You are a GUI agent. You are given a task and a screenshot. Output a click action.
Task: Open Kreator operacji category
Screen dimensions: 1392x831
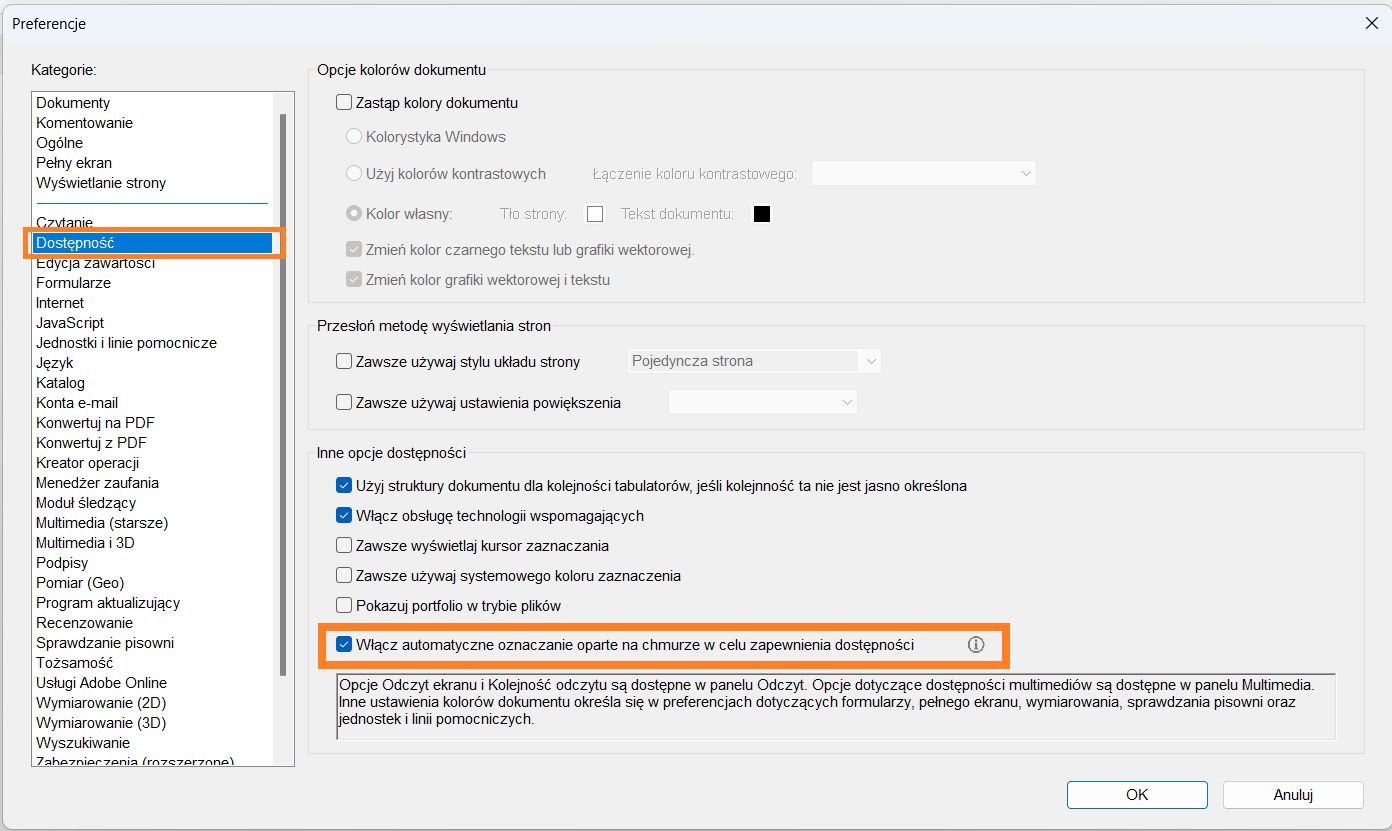point(87,463)
